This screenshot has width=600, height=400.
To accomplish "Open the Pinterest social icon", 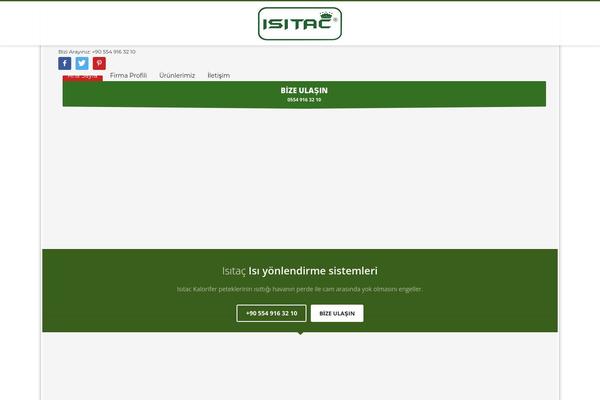I will tap(99, 63).
